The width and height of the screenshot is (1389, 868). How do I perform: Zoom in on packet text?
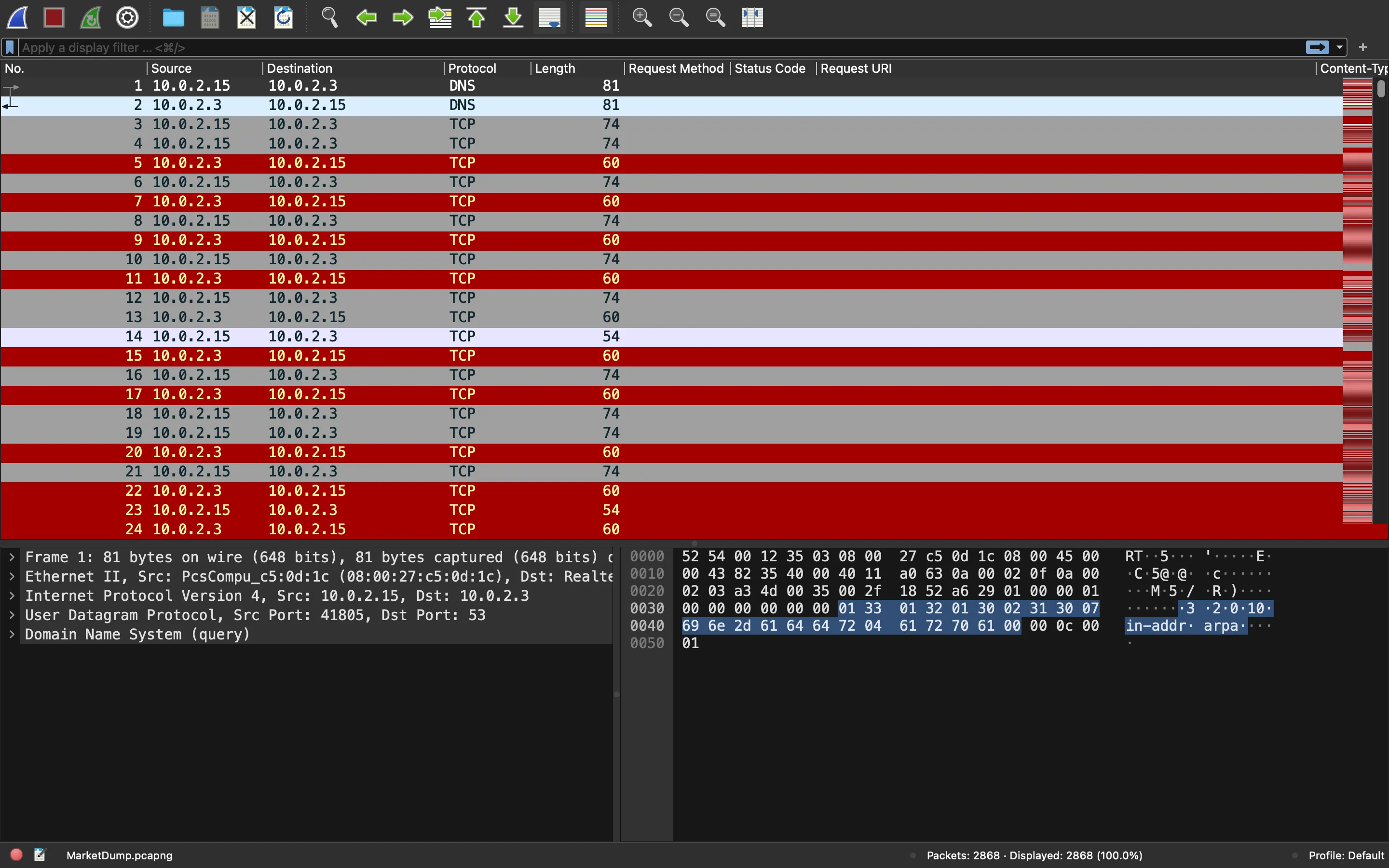tap(642, 17)
